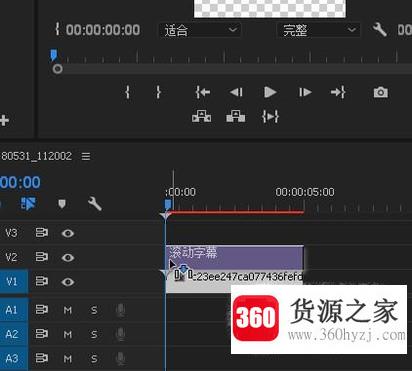Play the sequence in program monitor
Viewport: 412px width, 371px height.
pyautogui.click(x=270, y=92)
